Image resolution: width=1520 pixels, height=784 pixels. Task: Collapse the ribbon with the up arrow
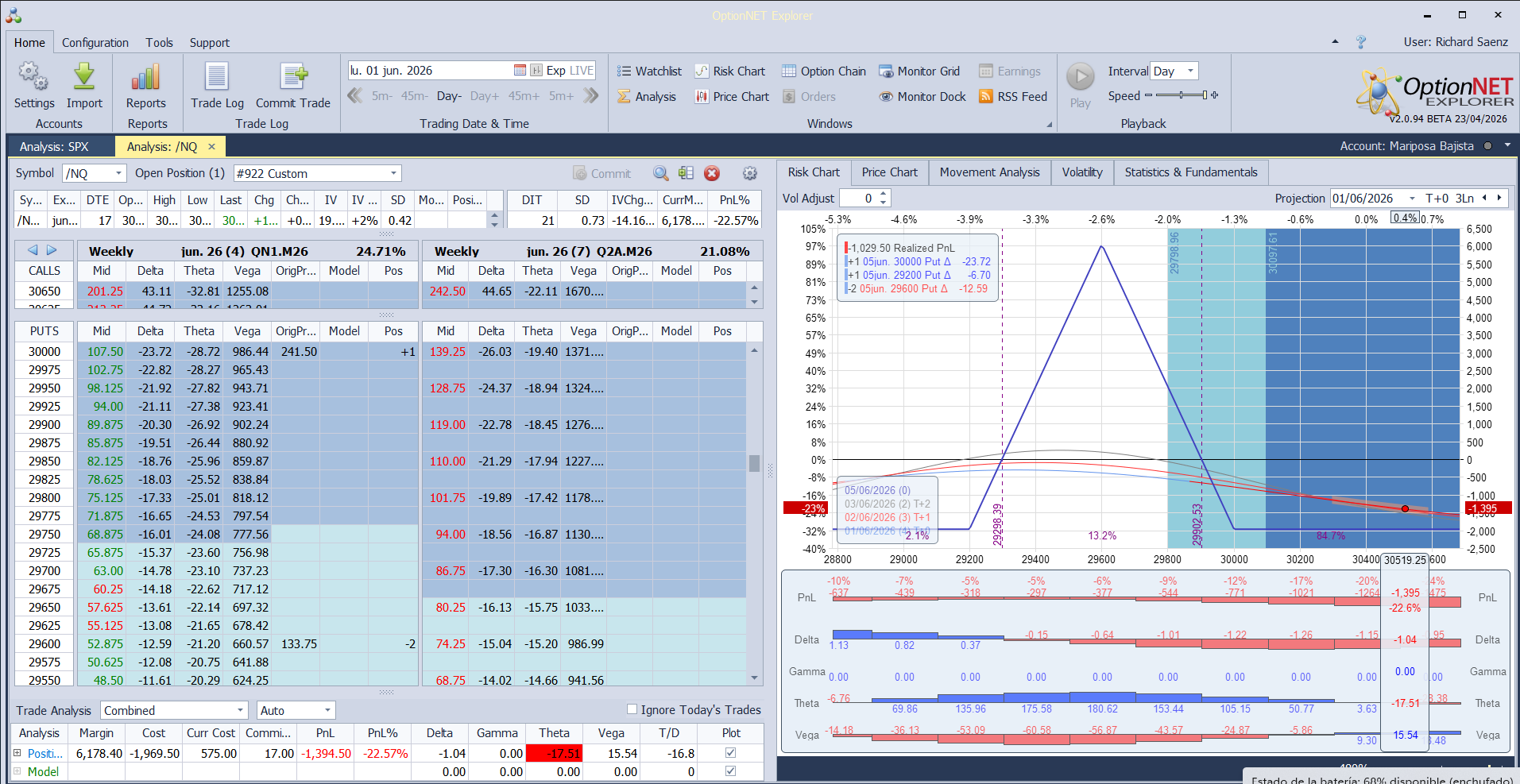1335,42
